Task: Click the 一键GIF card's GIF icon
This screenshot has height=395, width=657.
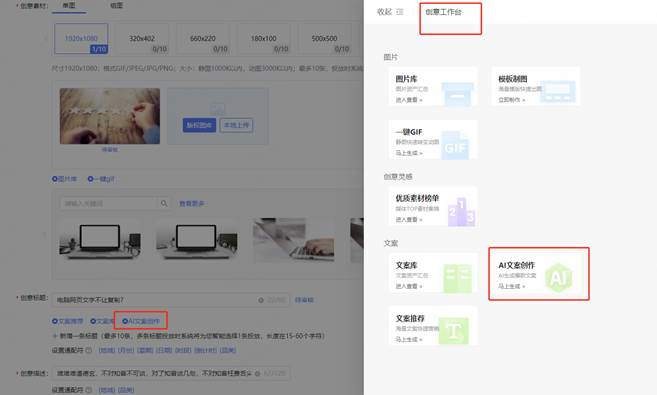Action: pyautogui.click(x=455, y=146)
